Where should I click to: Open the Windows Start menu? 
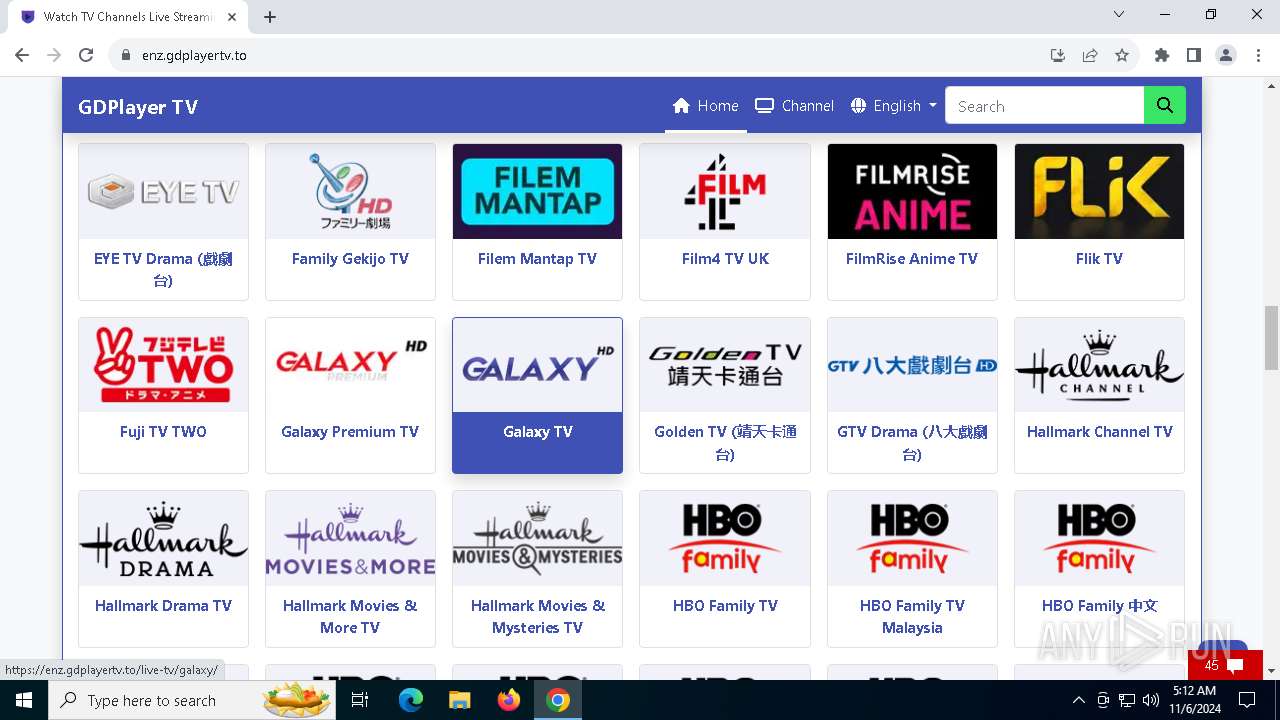coord(24,700)
